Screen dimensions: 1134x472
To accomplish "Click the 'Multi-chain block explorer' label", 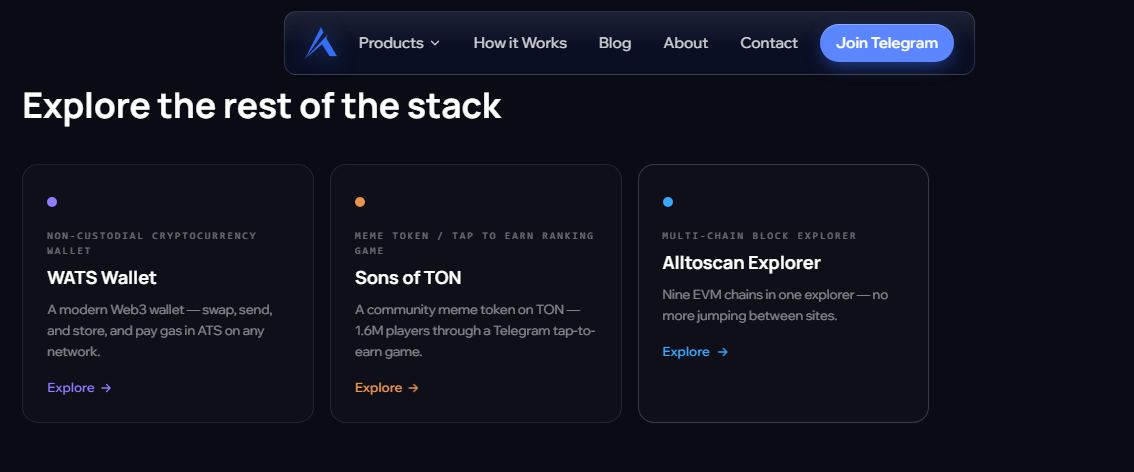I will click(x=759, y=236).
